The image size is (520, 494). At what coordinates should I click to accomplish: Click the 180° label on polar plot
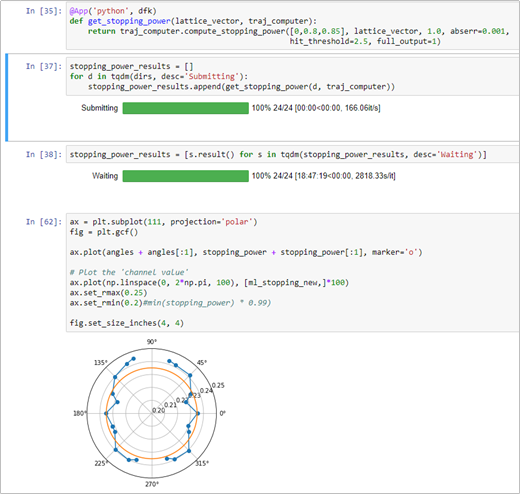click(x=80, y=413)
